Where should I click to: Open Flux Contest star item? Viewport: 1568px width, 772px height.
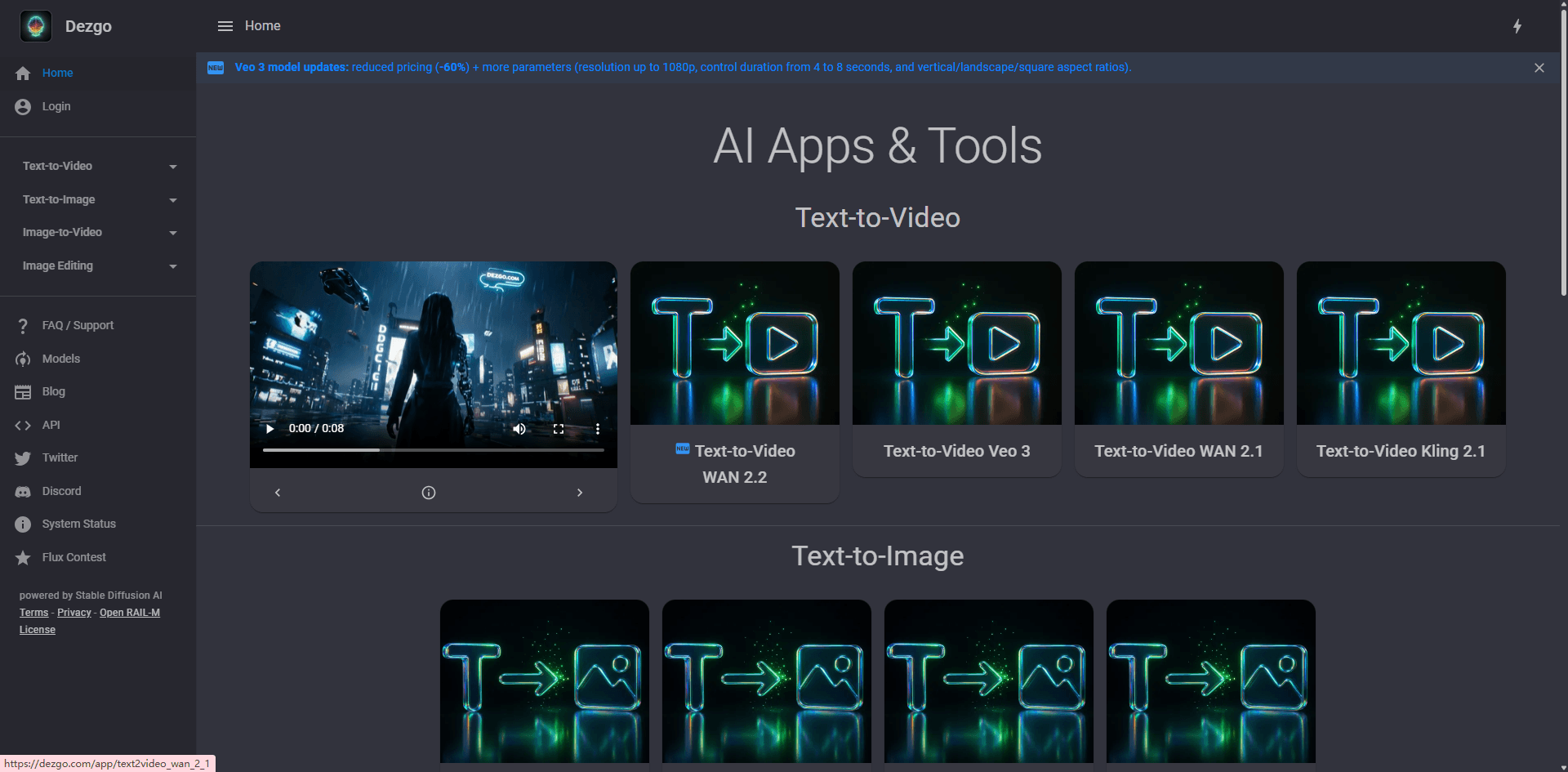[x=23, y=558]
